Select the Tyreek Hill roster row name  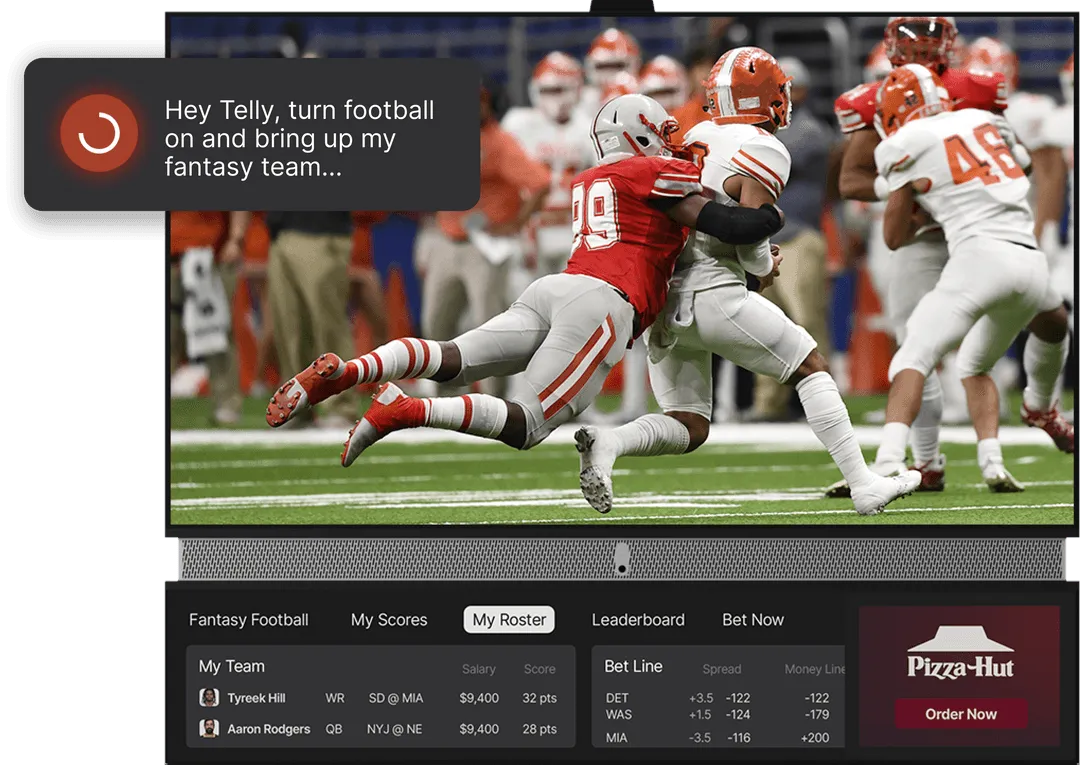(256, 698)
